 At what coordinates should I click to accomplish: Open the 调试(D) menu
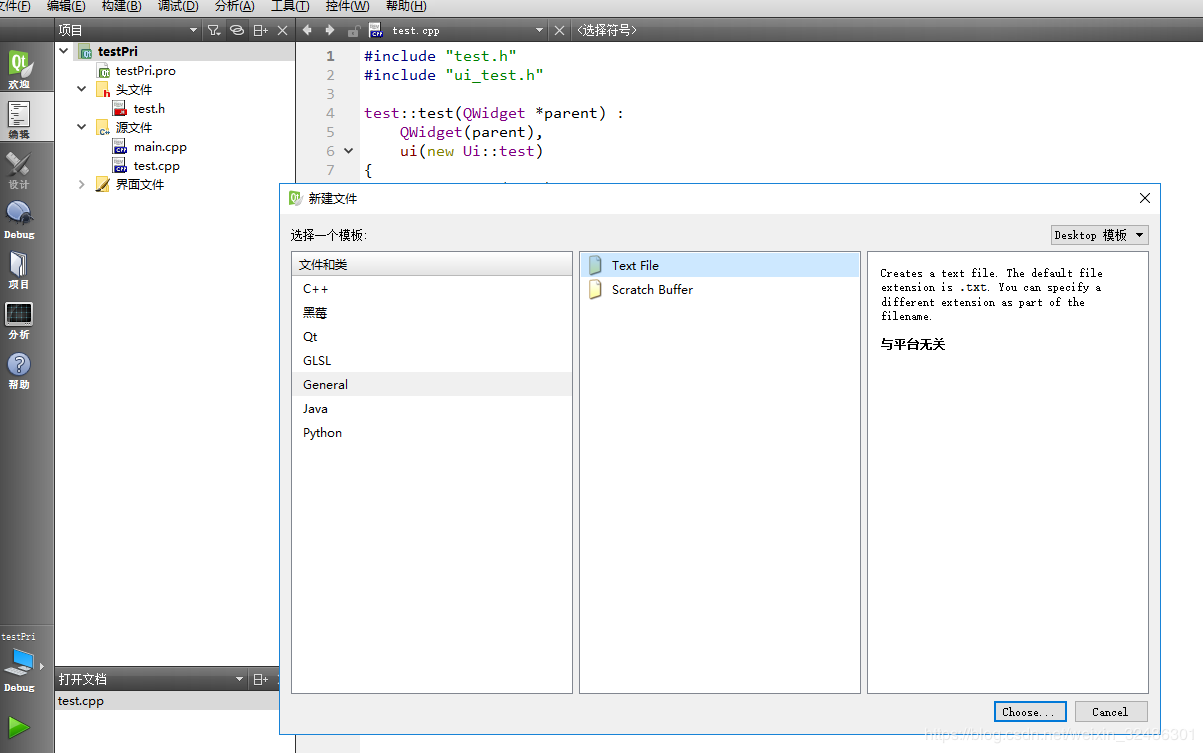point(178,6)
